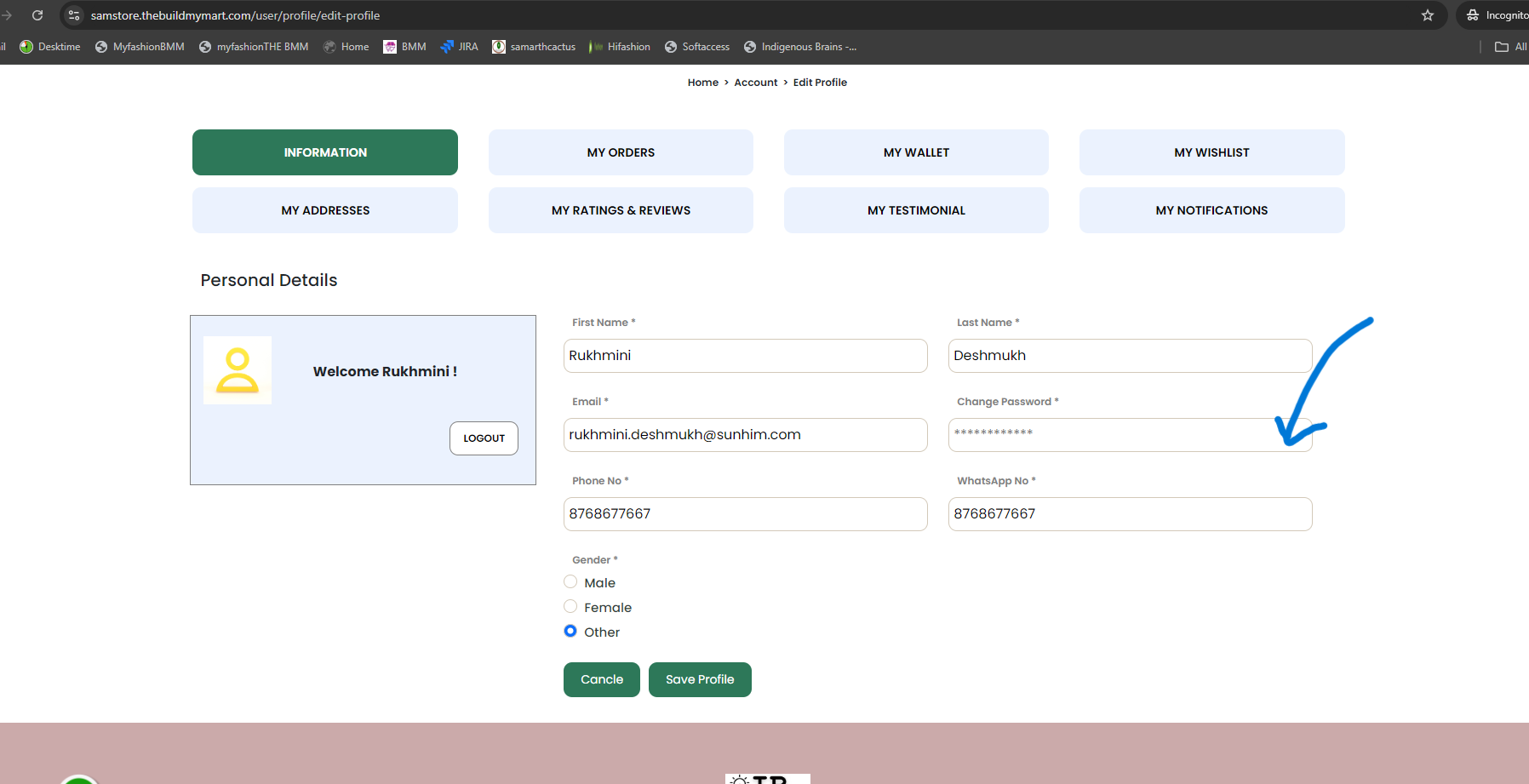The width and height of the screenshot is (1529, 784).
Task: Click the yellow user avatar picture
Action: coord(238,370)
